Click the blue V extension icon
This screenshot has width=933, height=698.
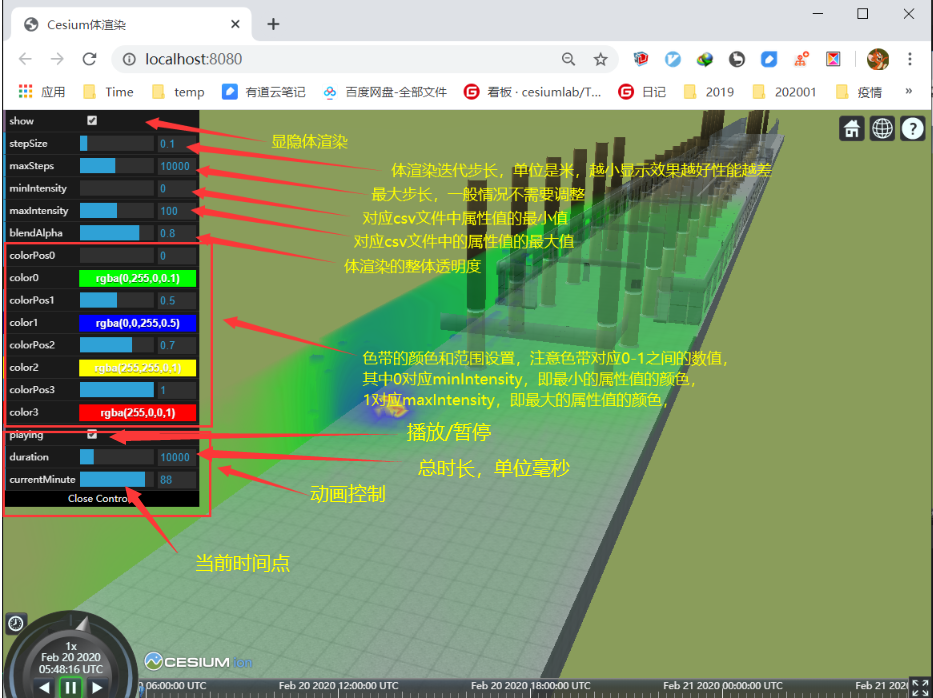click(x=673, y=59)
